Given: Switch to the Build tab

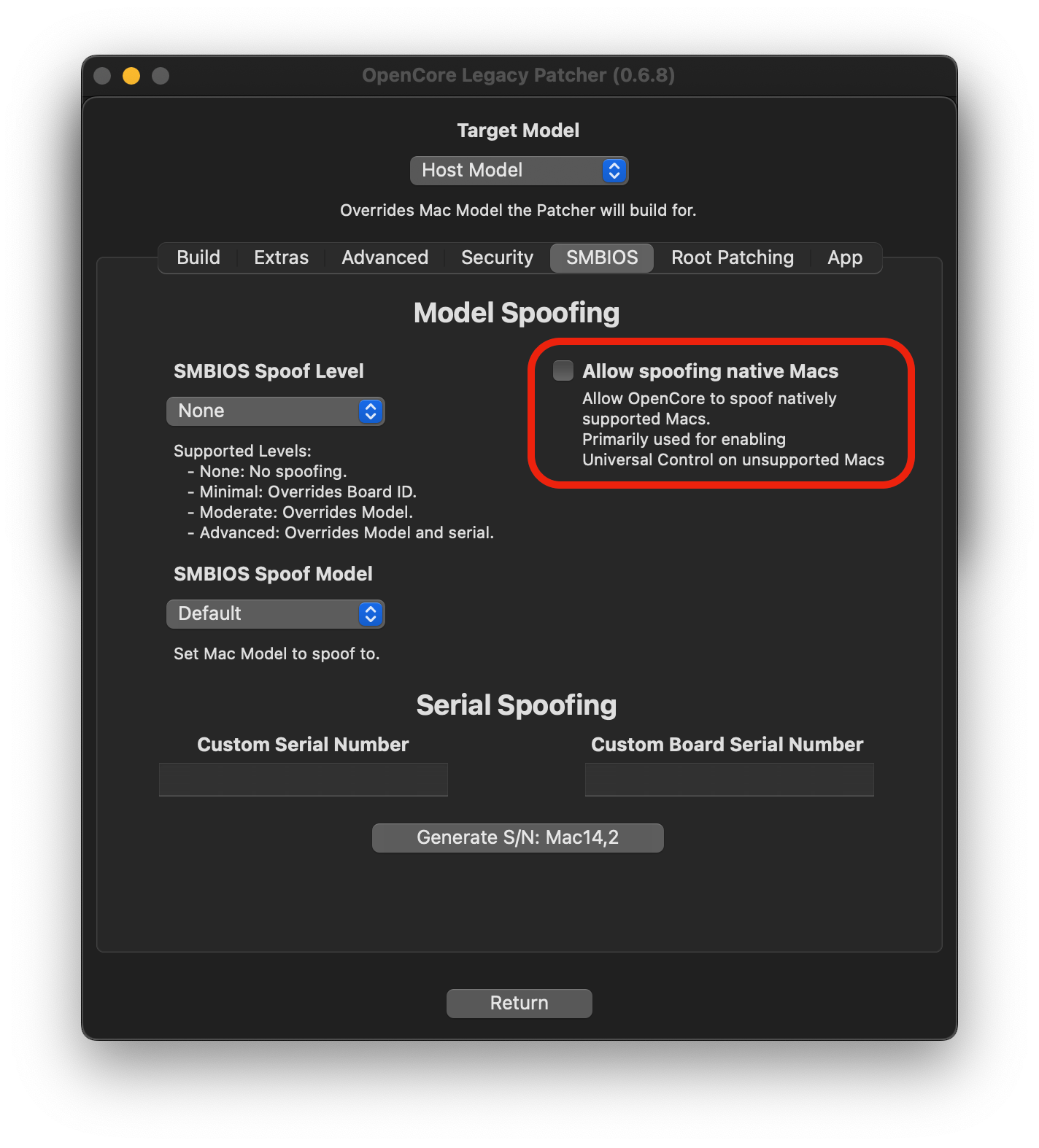Looking at the screenshot, I should (198, 258).
